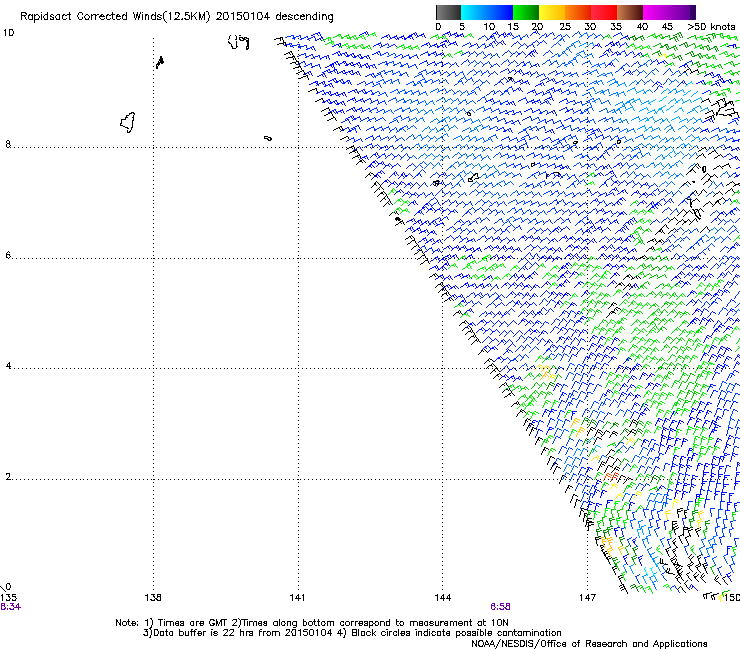740x650 pixels.
Task: Click the longitude '135' axis label
Action: (8, 598)
